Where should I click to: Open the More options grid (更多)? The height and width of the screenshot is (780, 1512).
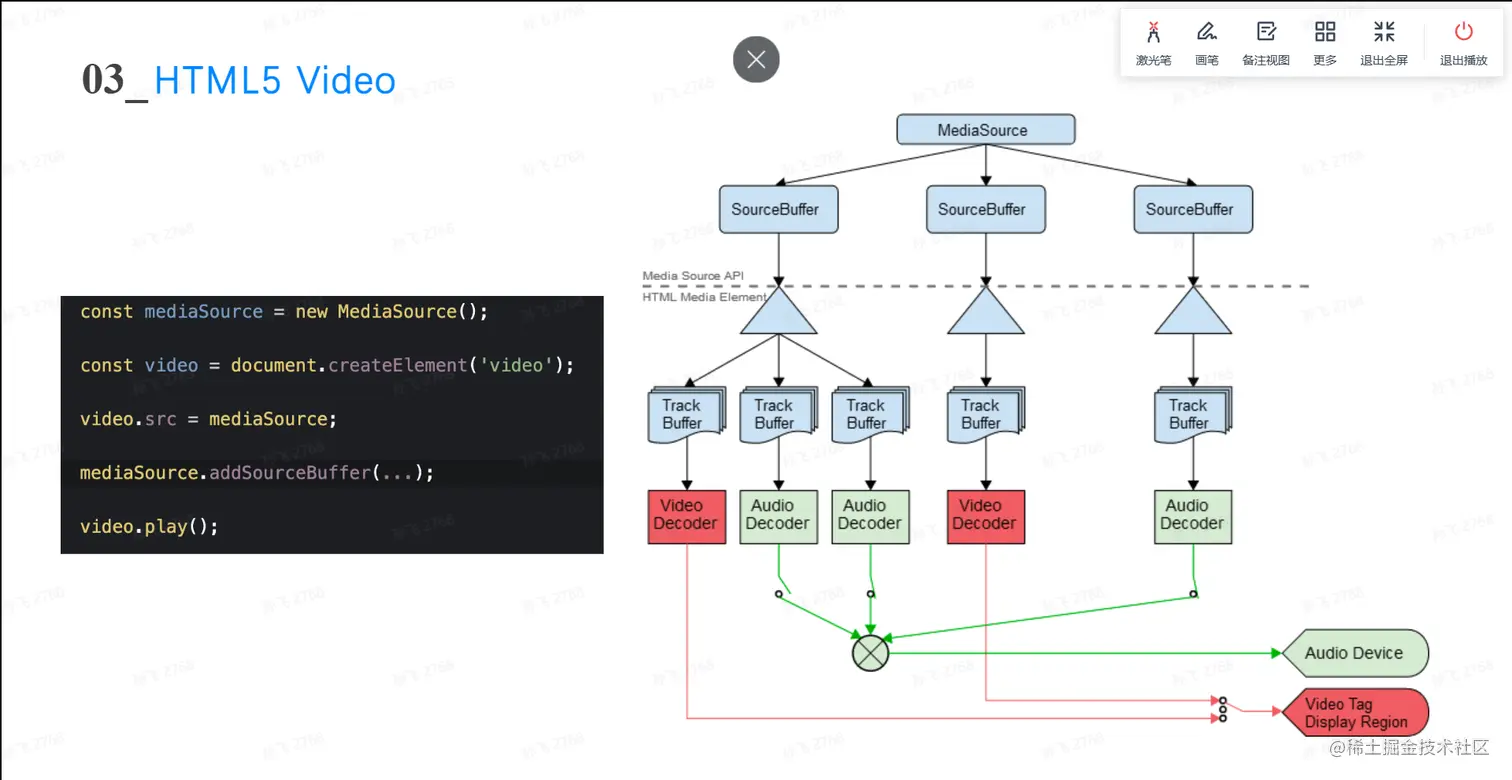coord(1325,44)
